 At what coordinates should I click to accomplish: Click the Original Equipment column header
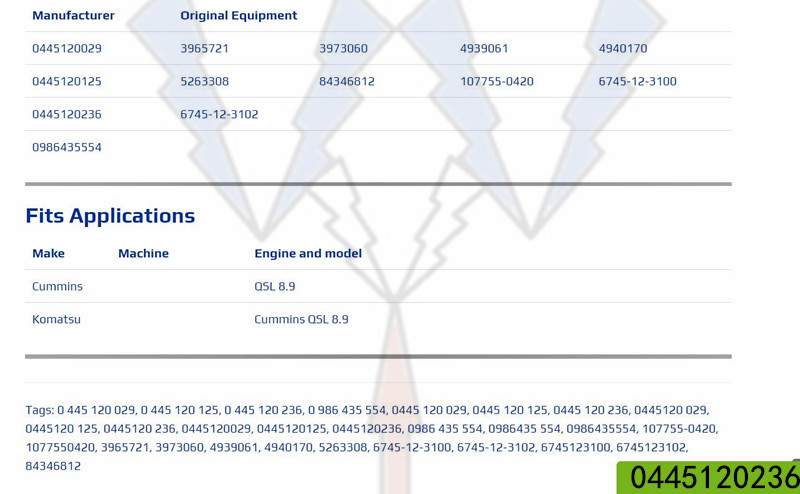coord(239,15)
